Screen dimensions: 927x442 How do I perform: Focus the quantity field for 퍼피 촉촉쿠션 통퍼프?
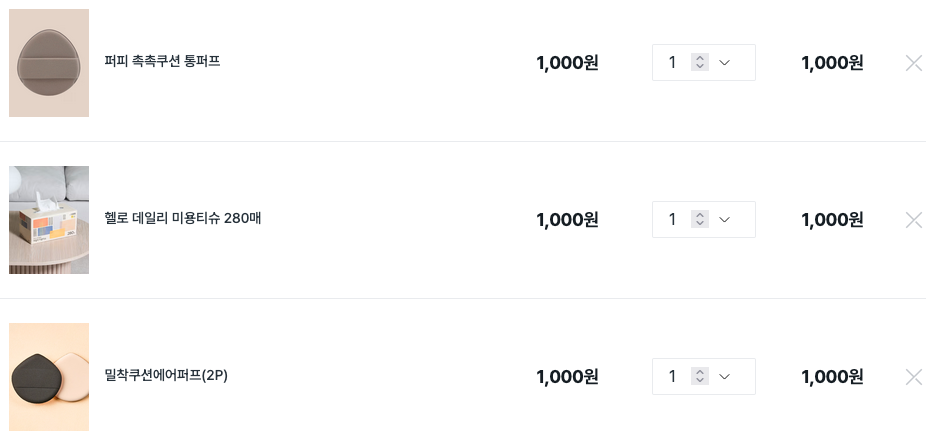click(673, 63)
